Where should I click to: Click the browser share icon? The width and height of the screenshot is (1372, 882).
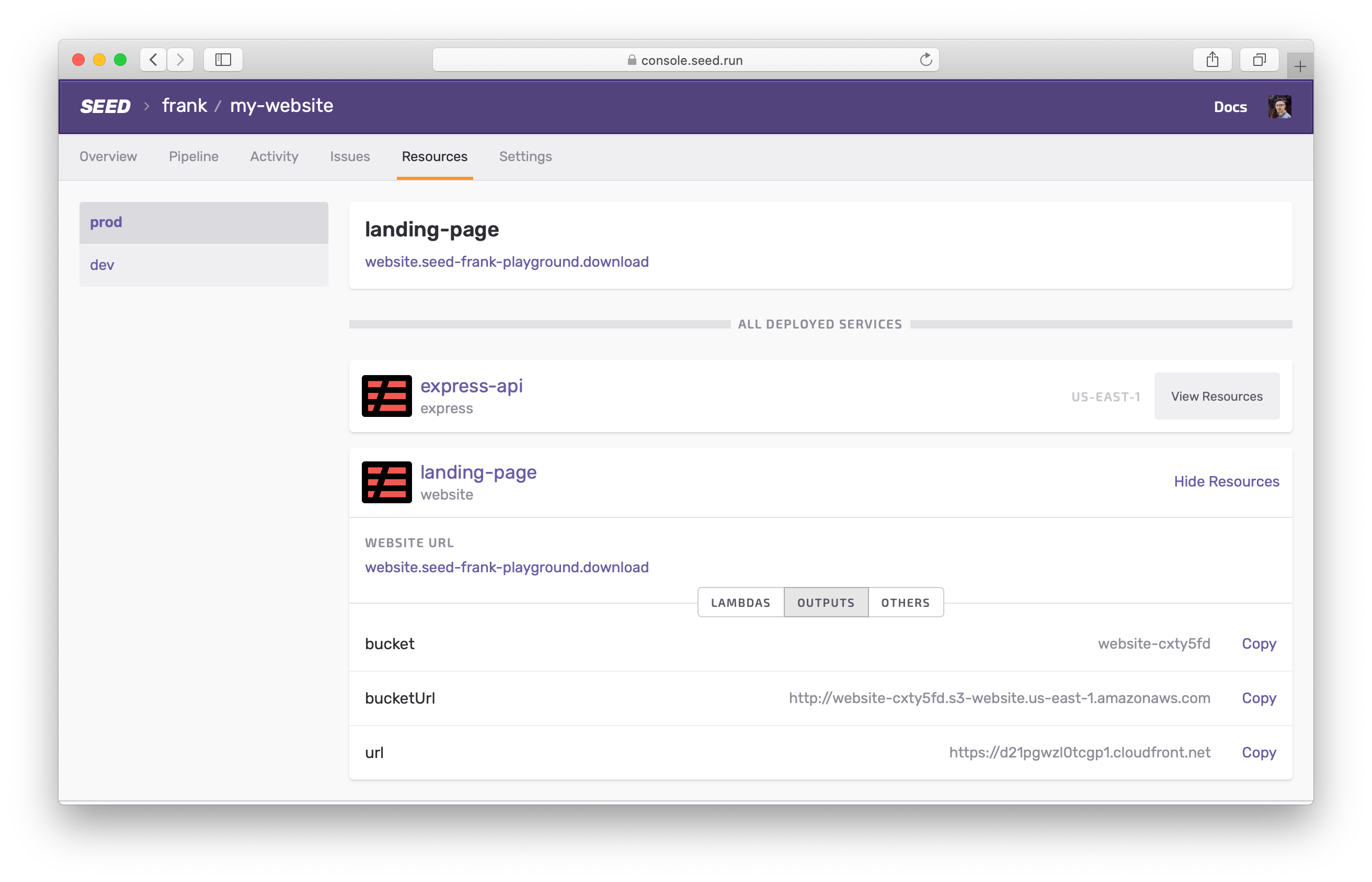tap(1211, 60)
